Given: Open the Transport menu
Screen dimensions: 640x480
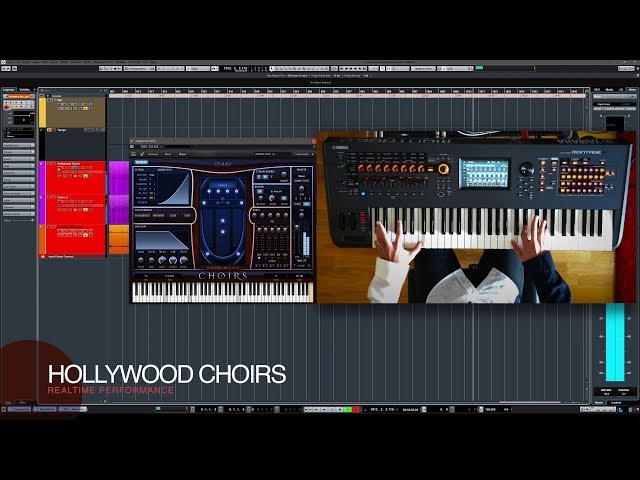Looking at the screenshot, I should pos(76,62).
